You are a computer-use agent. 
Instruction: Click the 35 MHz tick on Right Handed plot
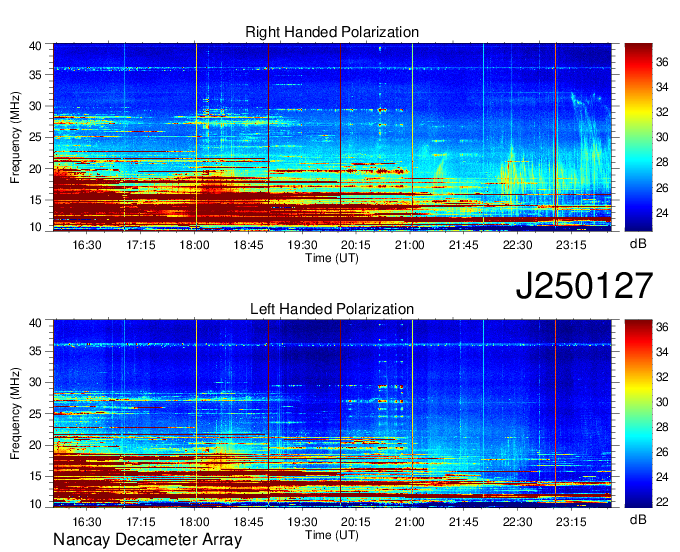coord(36,75)
